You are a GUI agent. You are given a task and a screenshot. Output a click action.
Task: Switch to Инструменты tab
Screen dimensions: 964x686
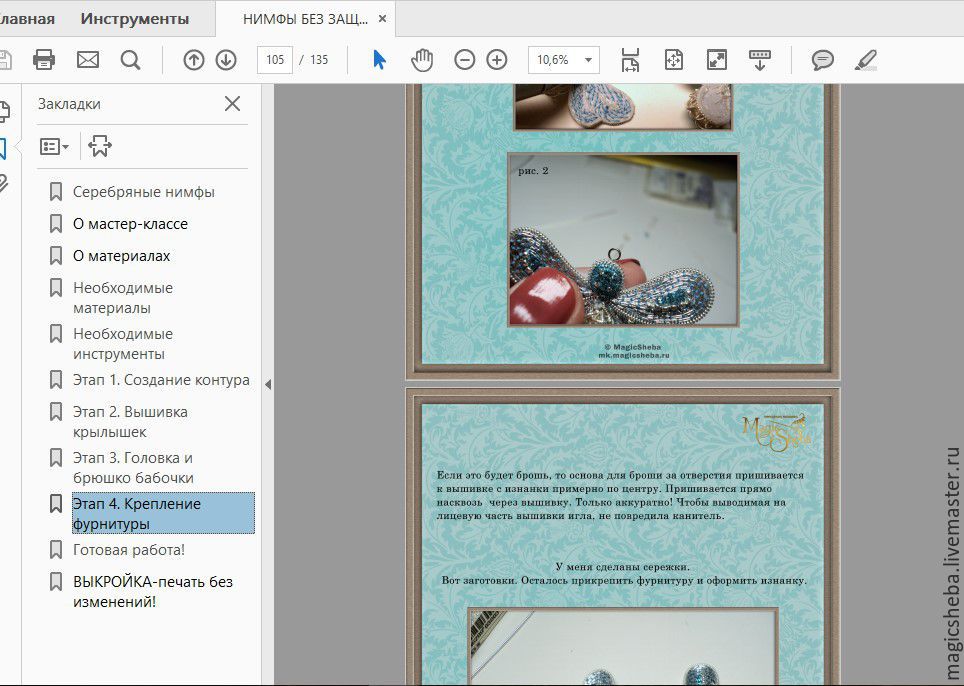[135, 18]
